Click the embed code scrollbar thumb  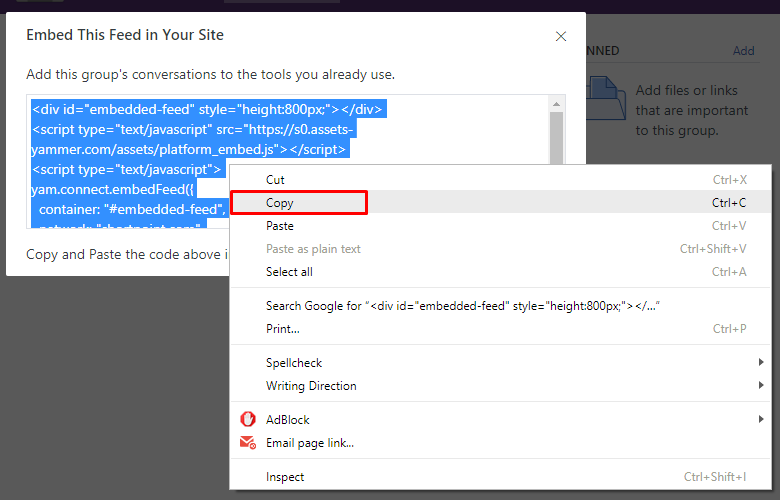point(556,138)
